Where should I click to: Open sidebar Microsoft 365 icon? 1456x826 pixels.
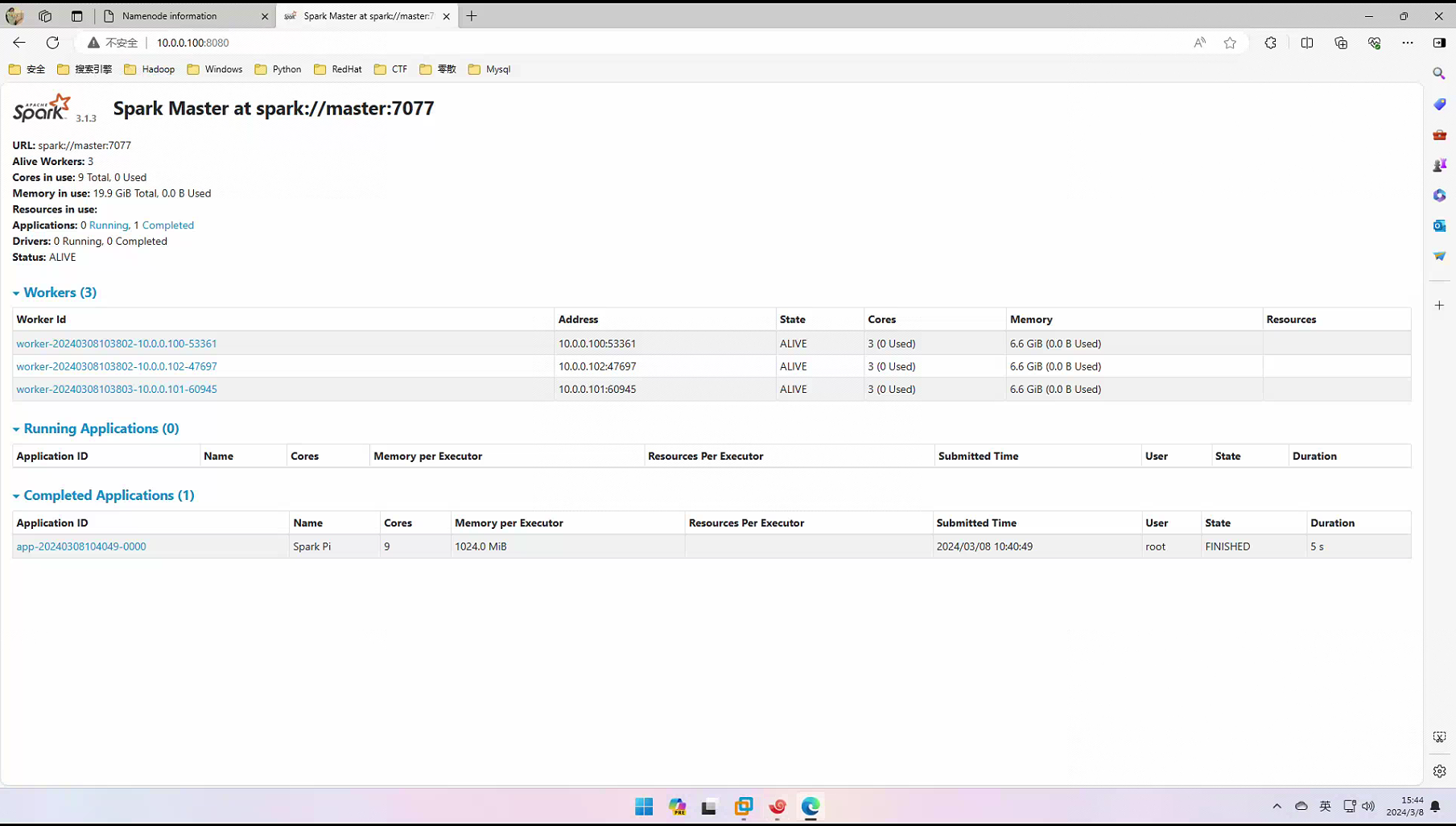click(1440, 196)
